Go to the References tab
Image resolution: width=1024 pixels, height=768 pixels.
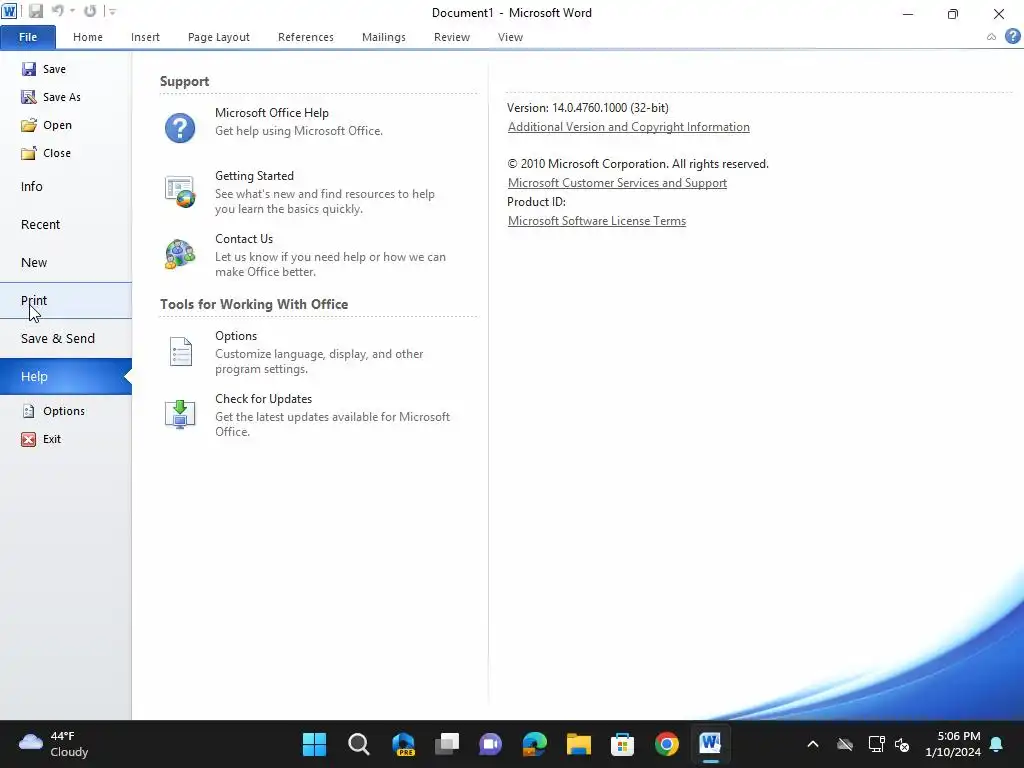coord(306,37)
